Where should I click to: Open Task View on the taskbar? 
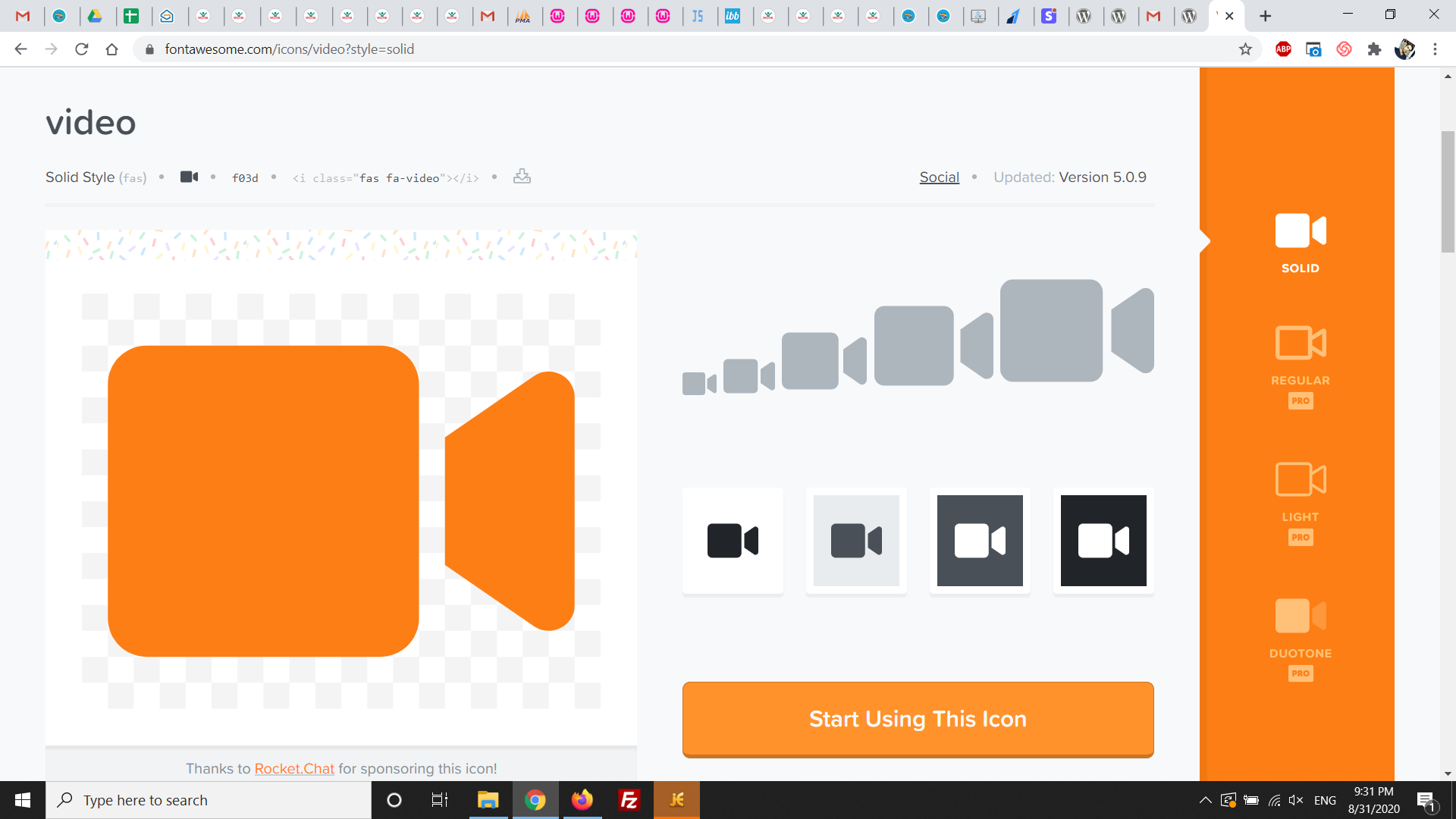coord(440,800)
